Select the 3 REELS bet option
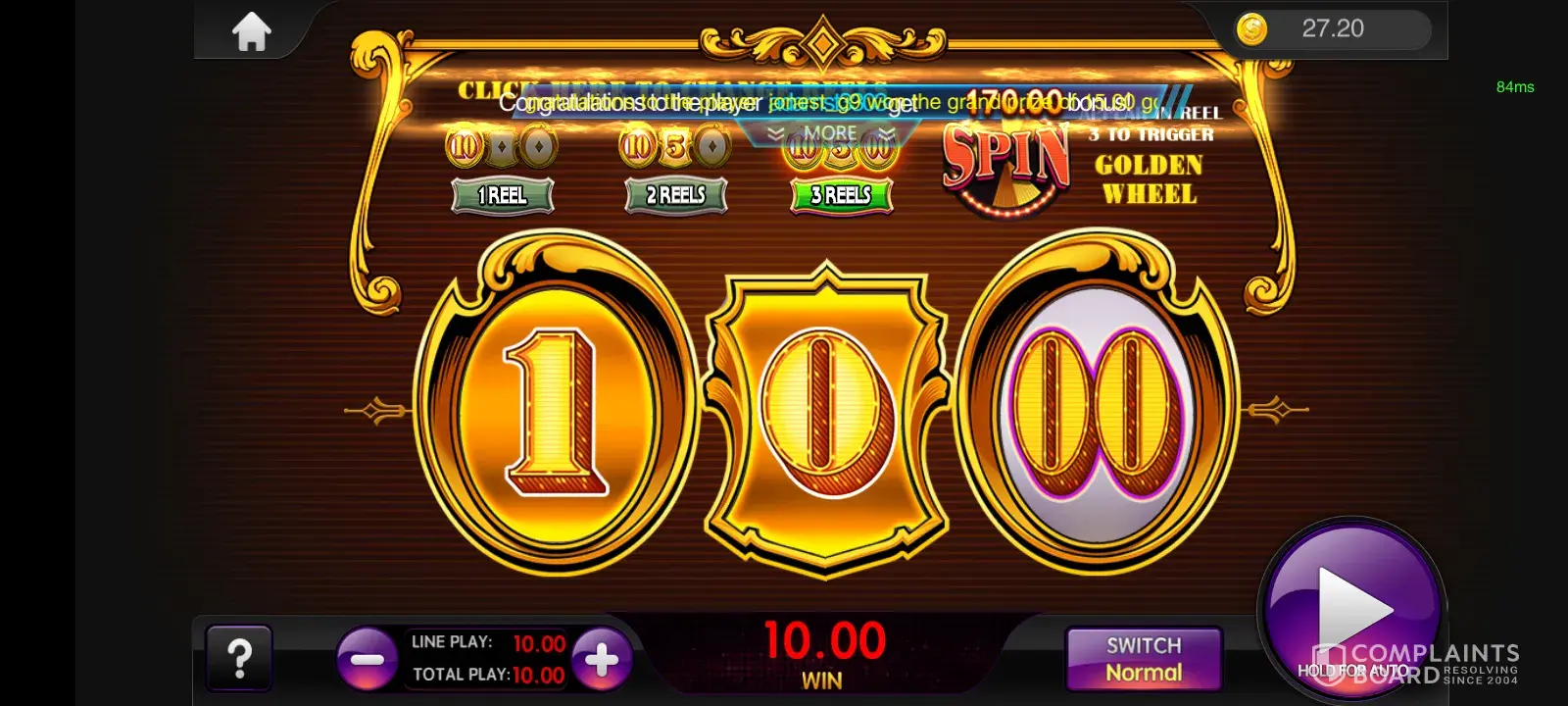The height and width of the screenshot is (706, 1568). (841, 195)
